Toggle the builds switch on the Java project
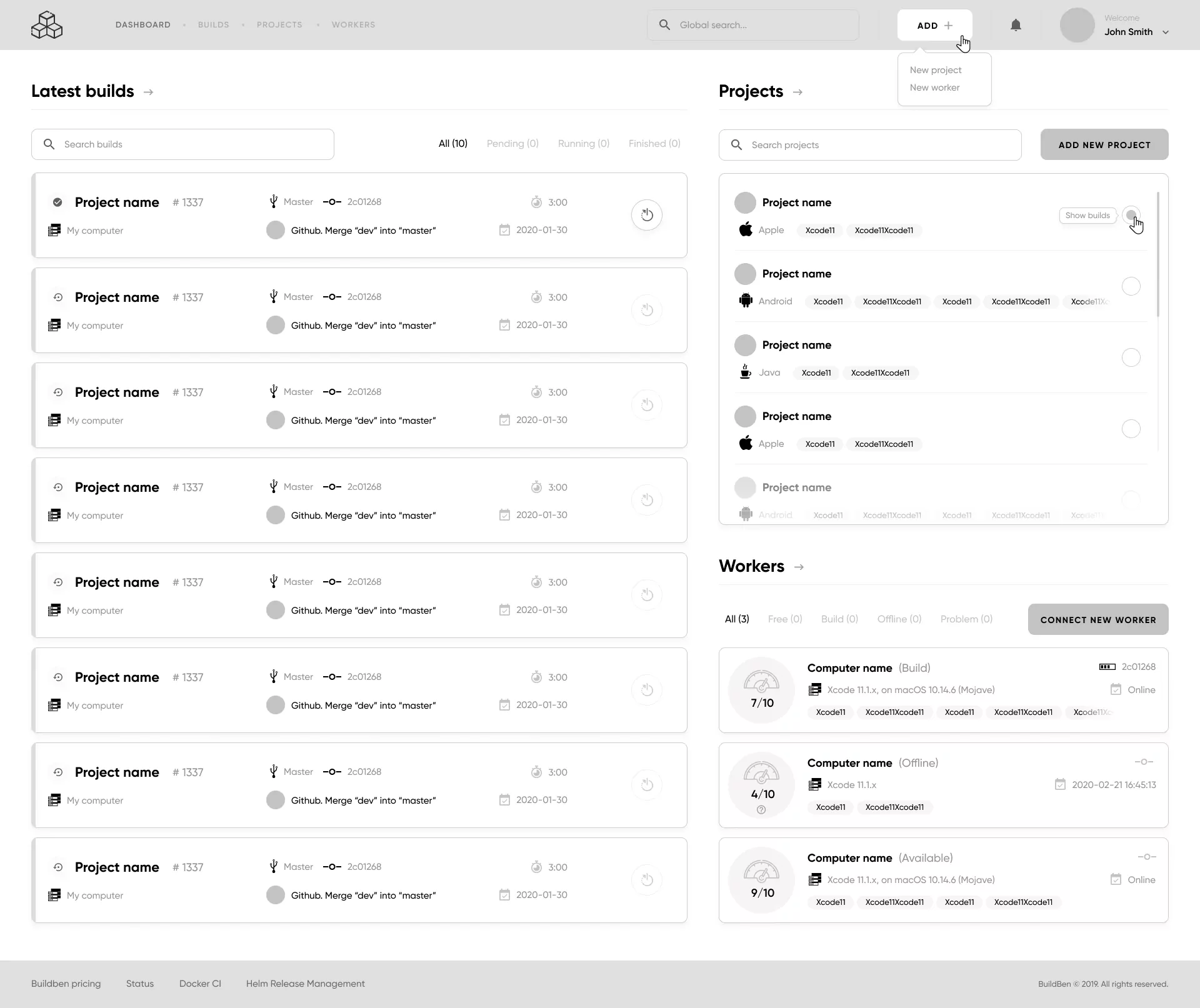 click(1131, 357)
